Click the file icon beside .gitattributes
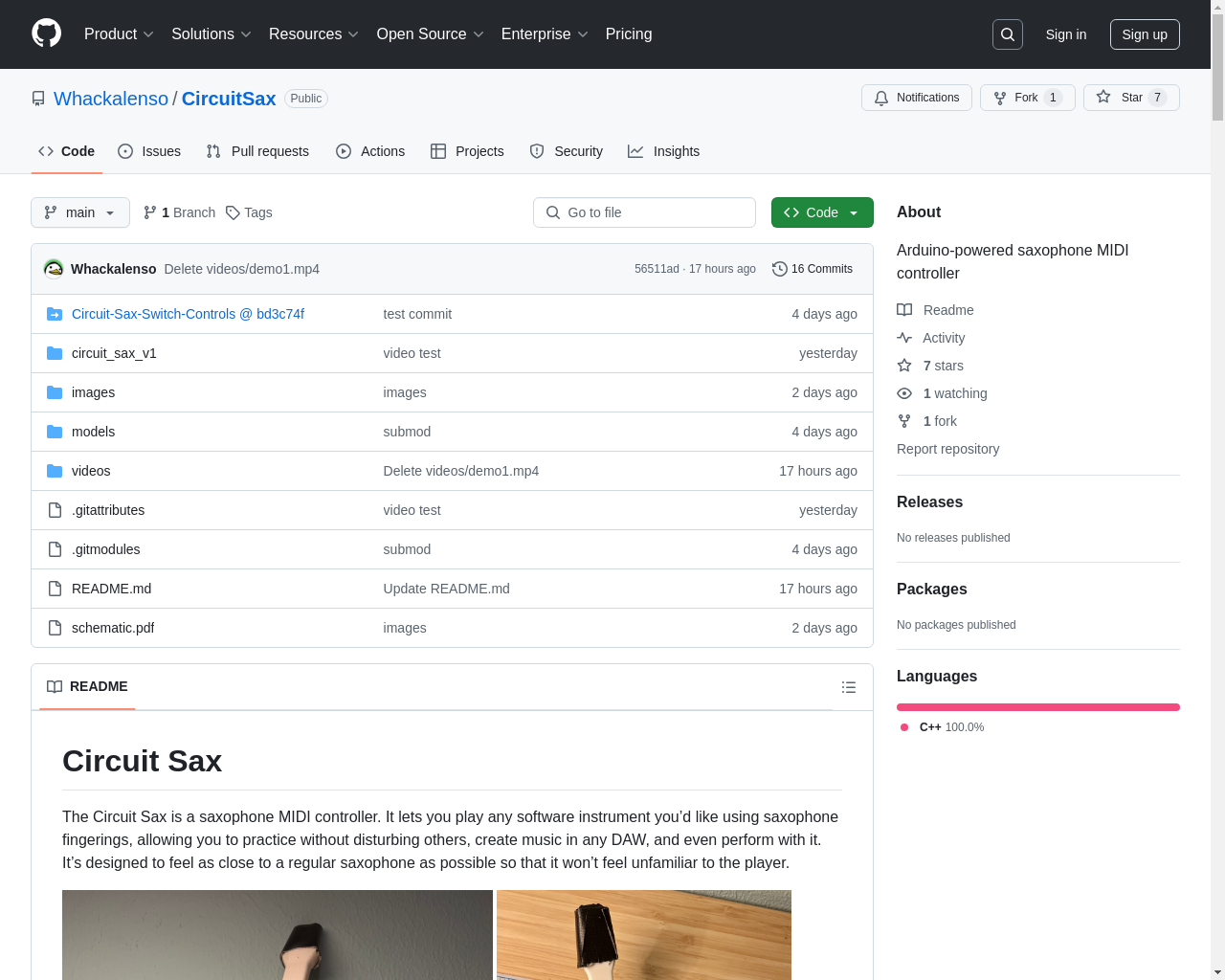Screen dimensions: 1225x980 click(x=55, y=510)
